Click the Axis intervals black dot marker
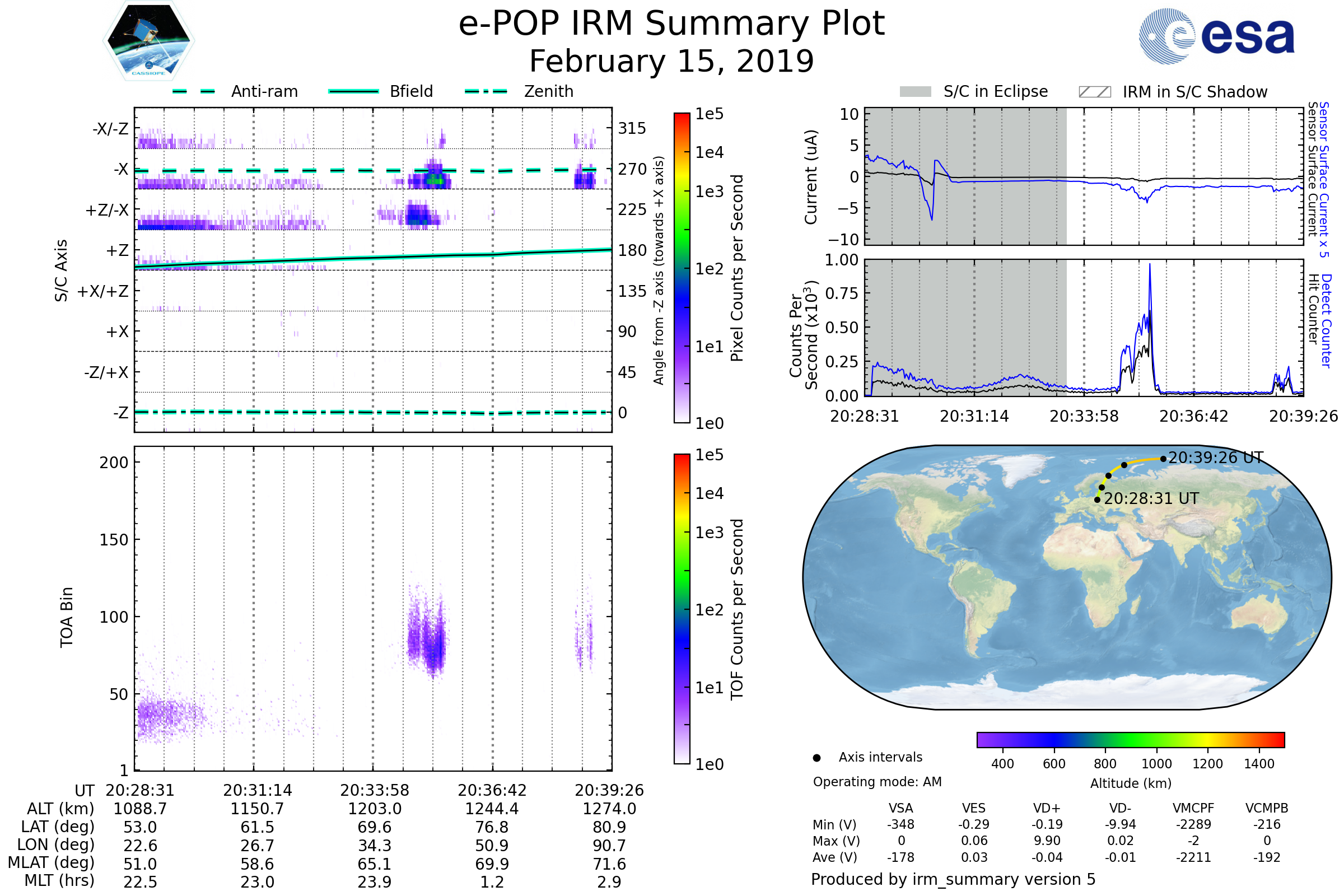 pyautogui.click(x=816, y=758)
